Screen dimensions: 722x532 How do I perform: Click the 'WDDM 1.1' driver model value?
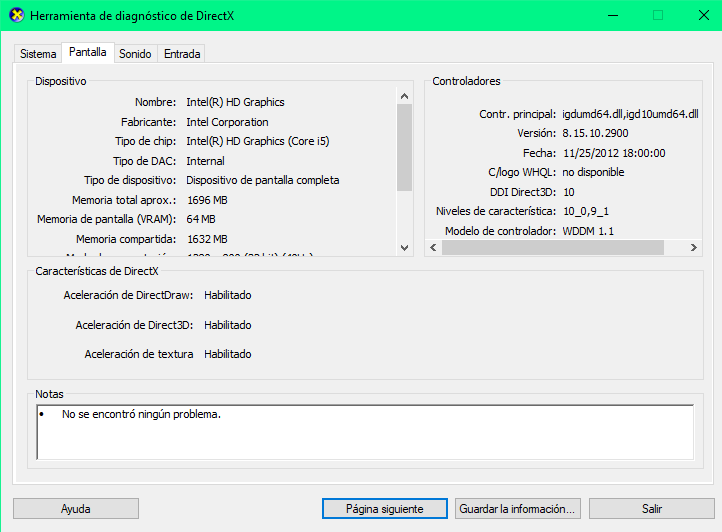pos(588,231)
